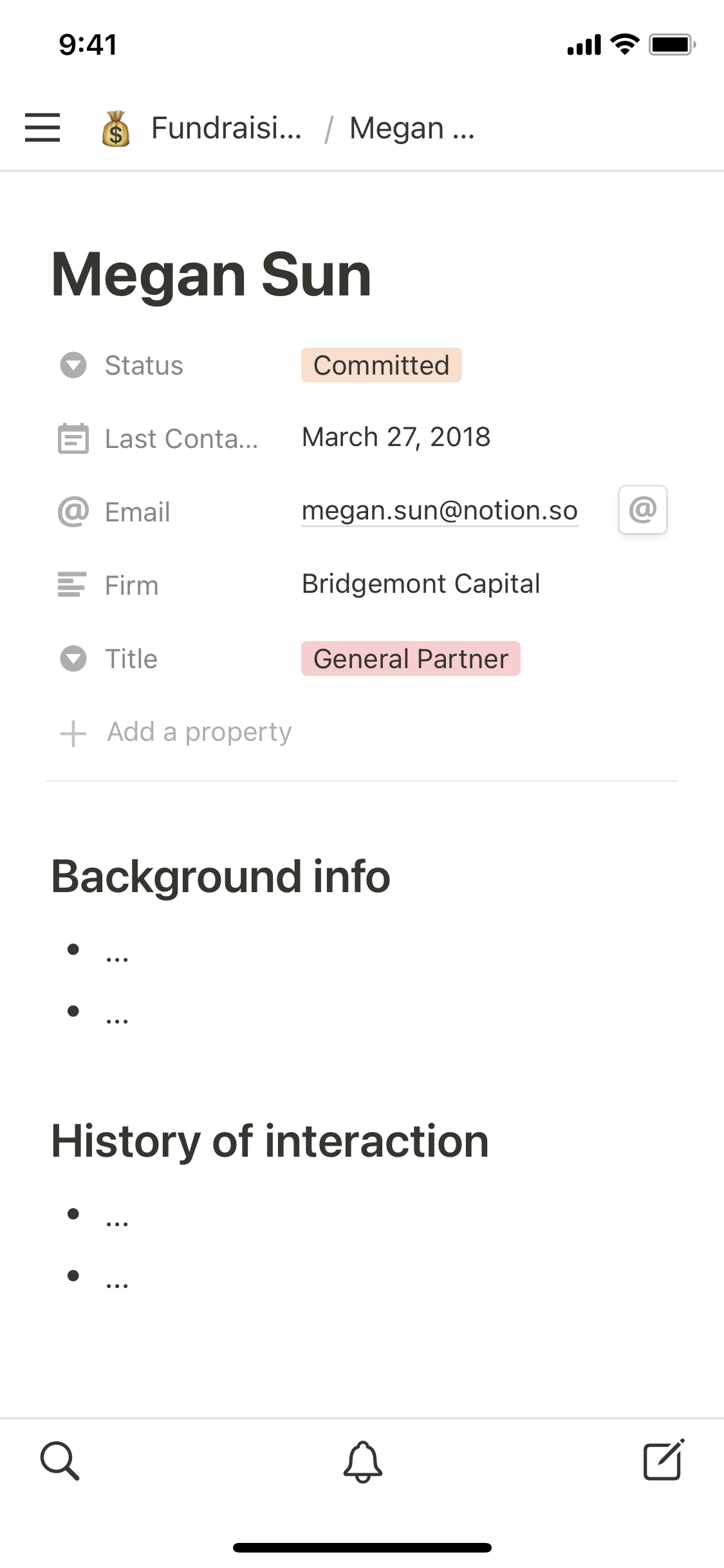
Task: Go to Fundraising breadcrumb
Action: point(226,128)
